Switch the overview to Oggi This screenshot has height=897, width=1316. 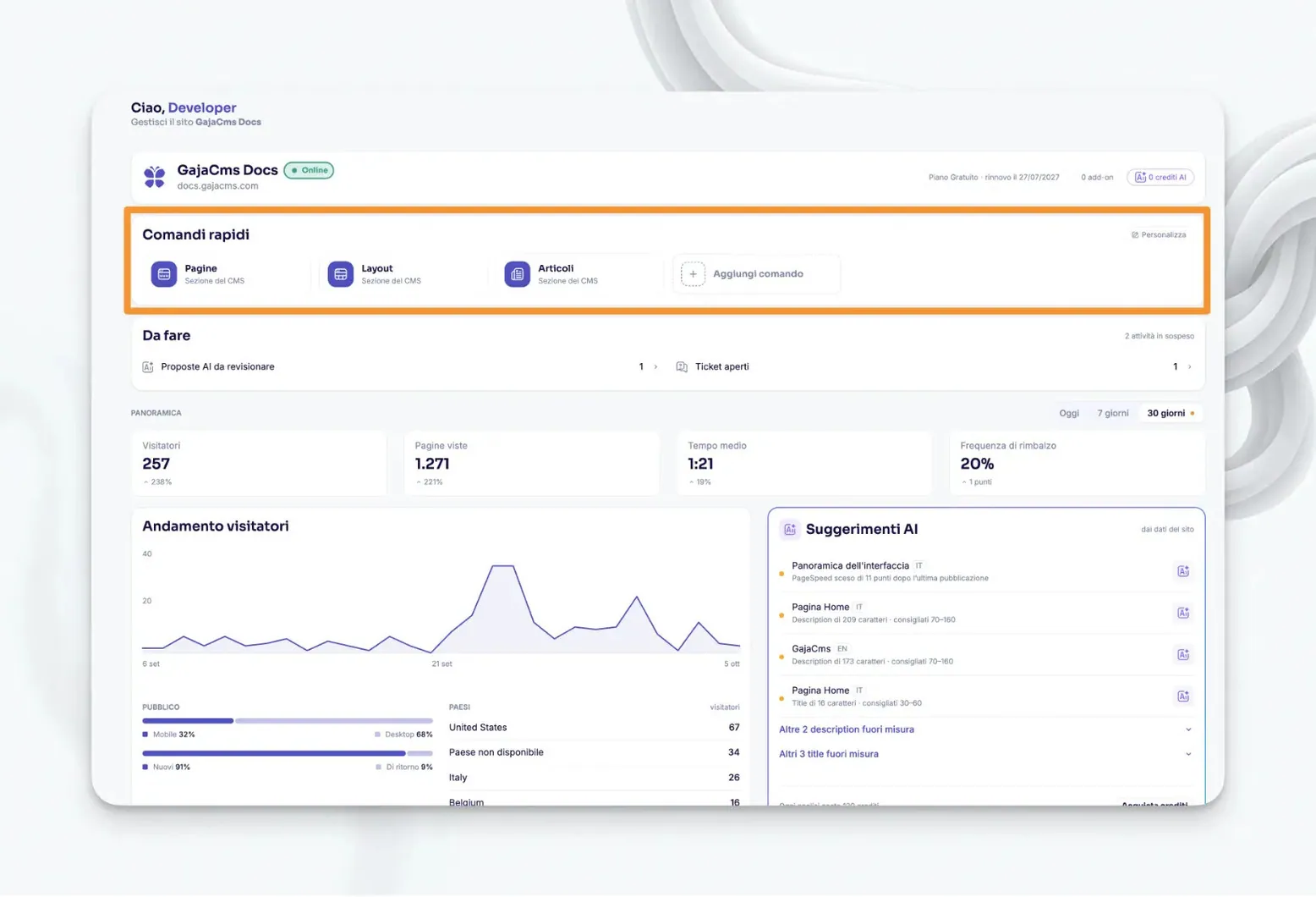pos(1069,413)
